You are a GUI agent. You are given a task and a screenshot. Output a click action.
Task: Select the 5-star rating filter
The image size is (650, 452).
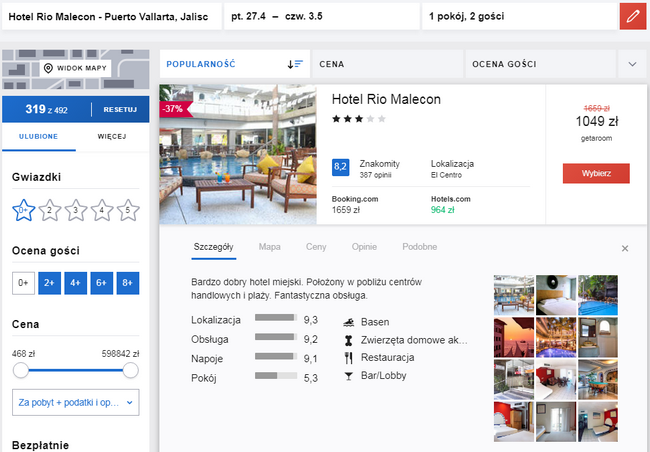127,210
